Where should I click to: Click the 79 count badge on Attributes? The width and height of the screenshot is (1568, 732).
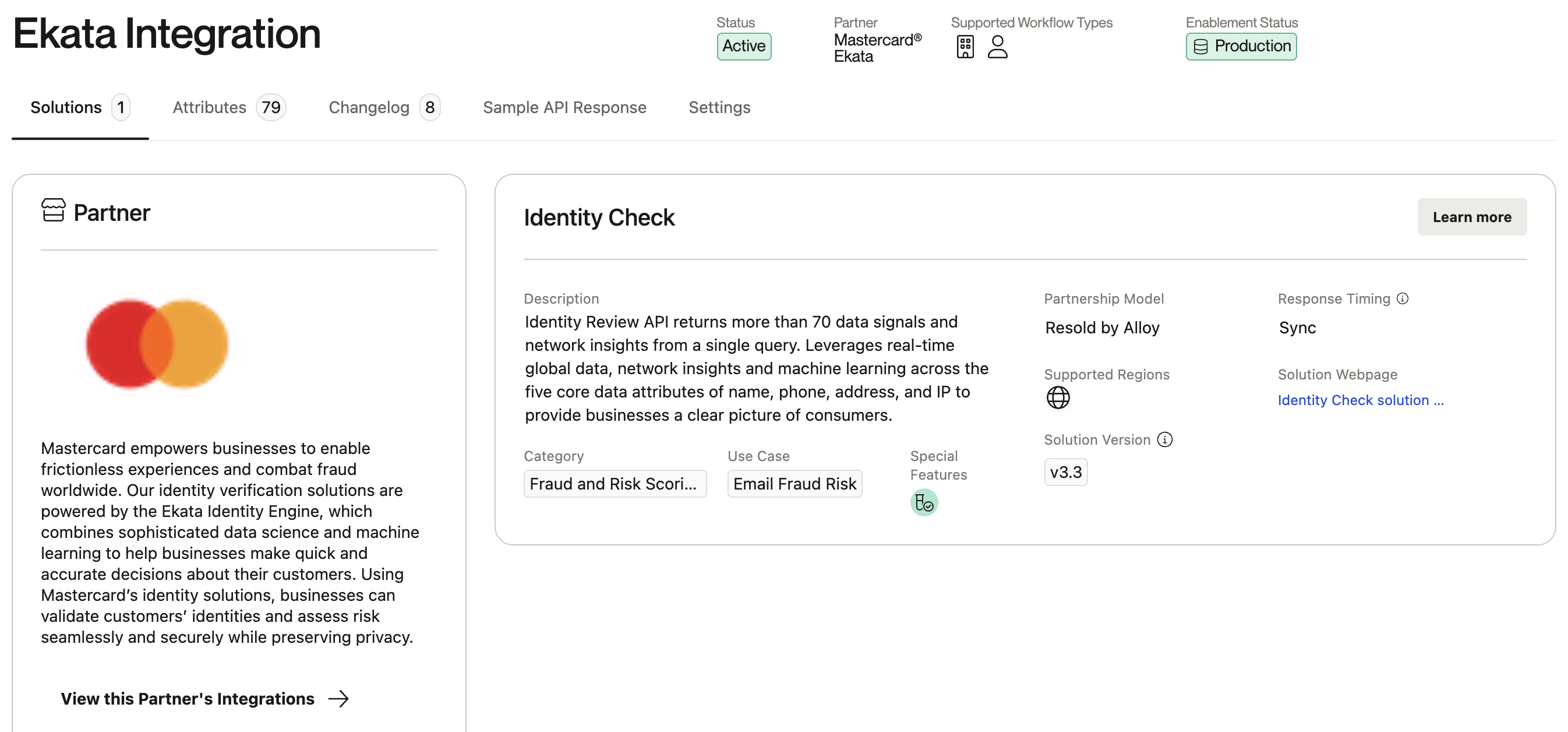tap(271, 108)
